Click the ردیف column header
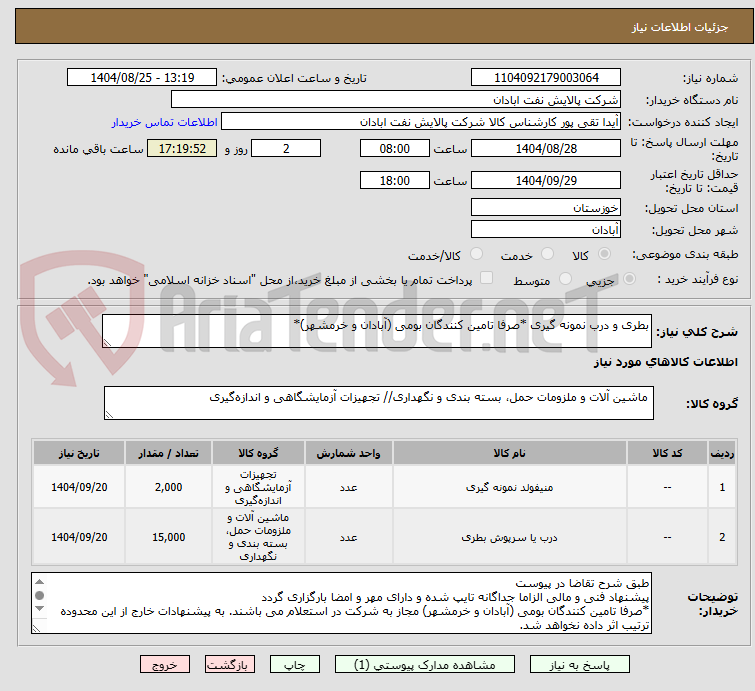Image resolution: width=755 pixels, height=691 pixels. click(722, 453)
